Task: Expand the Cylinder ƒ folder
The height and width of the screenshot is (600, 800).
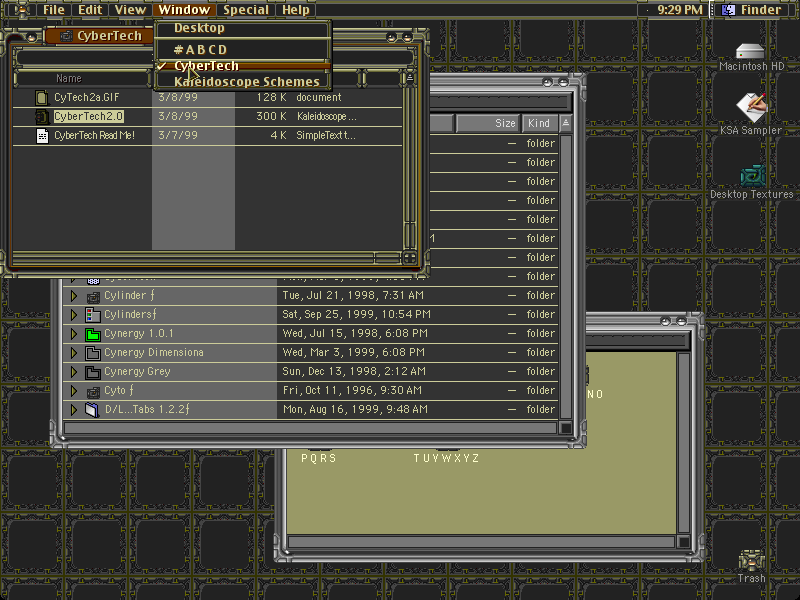Action: (73, 296)
